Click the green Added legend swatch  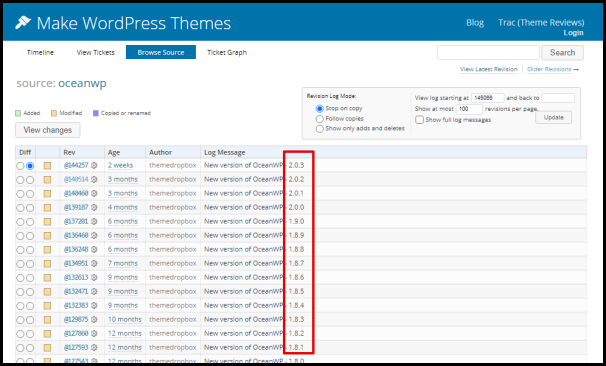(18, 113)
